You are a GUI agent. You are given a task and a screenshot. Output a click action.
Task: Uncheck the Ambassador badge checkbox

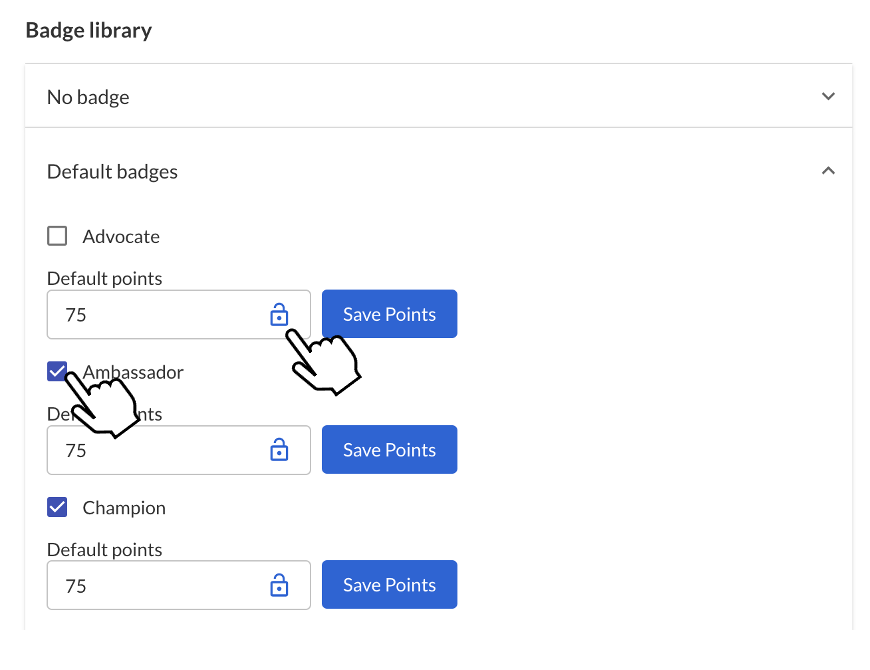tap(57, 371)
